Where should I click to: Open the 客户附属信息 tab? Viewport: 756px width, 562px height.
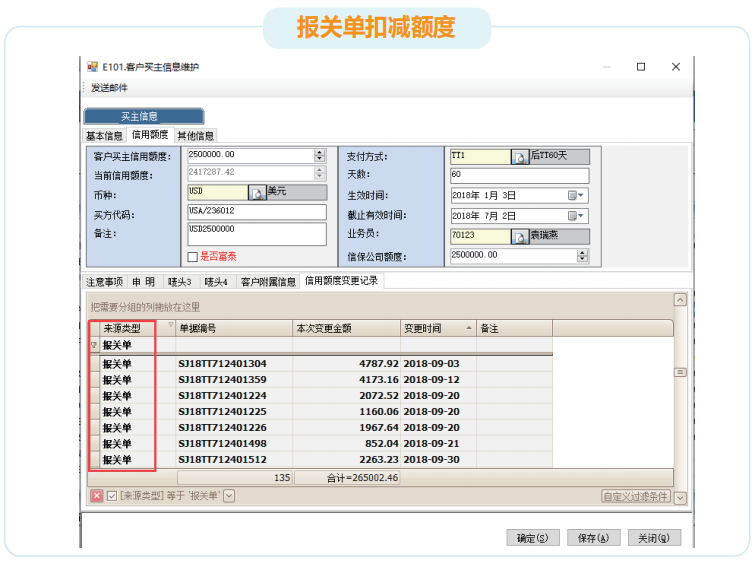pyautogui.click(x=268, y=282)
